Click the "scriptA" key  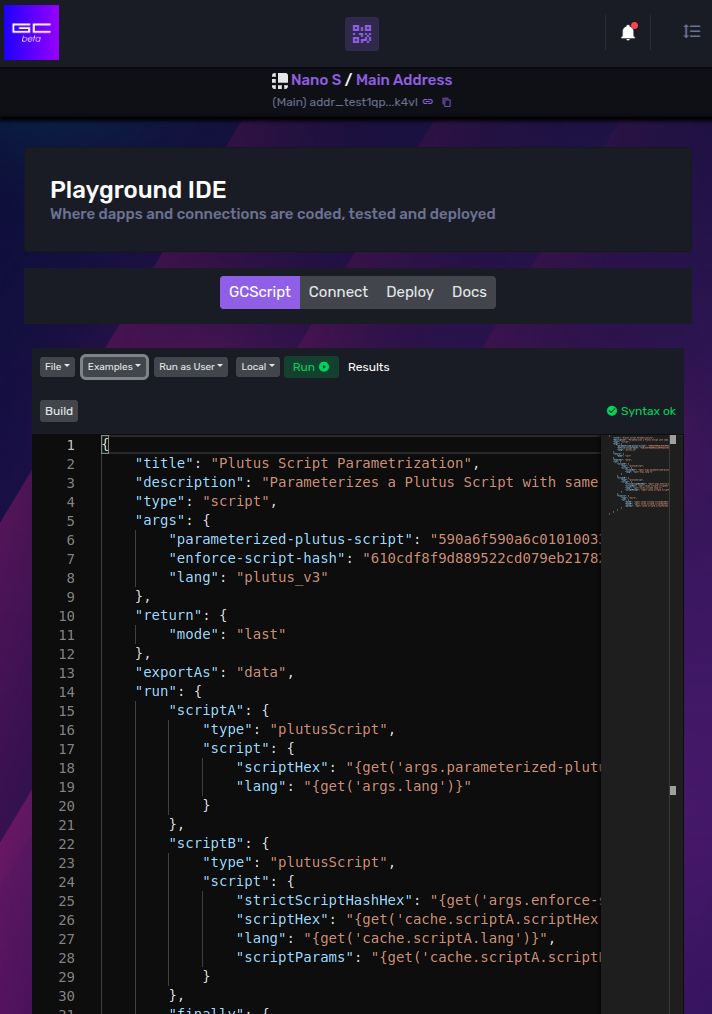206,710
